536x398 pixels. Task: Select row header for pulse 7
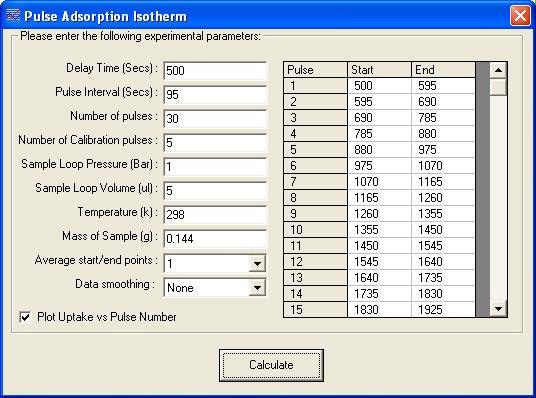(x=316, y=182)
